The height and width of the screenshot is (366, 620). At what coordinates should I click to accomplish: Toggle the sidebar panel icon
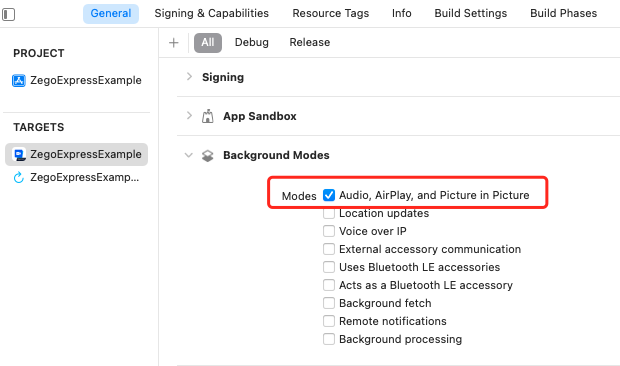[x=8, y=15]
